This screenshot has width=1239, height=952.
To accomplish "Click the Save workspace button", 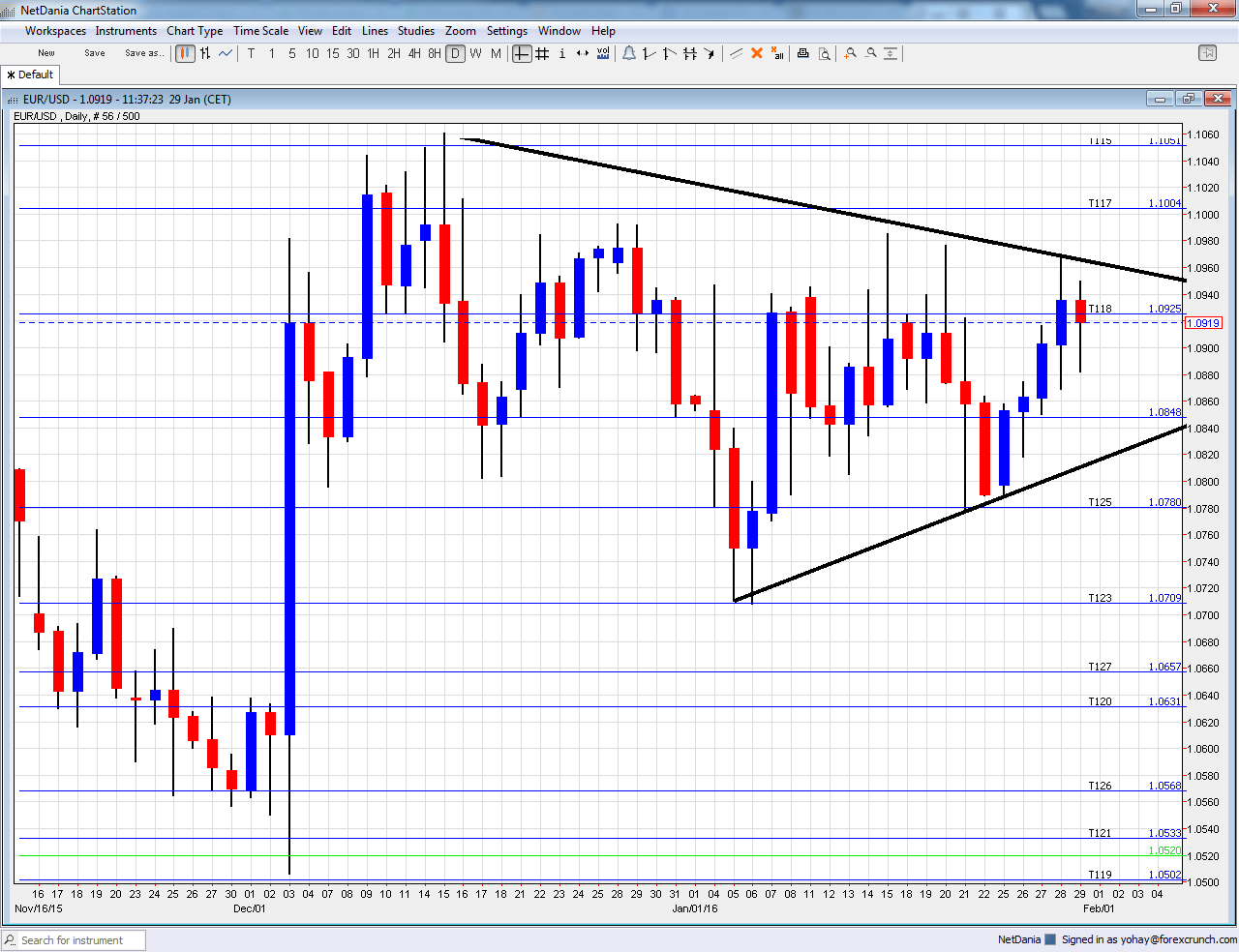I will click(95, 53).
